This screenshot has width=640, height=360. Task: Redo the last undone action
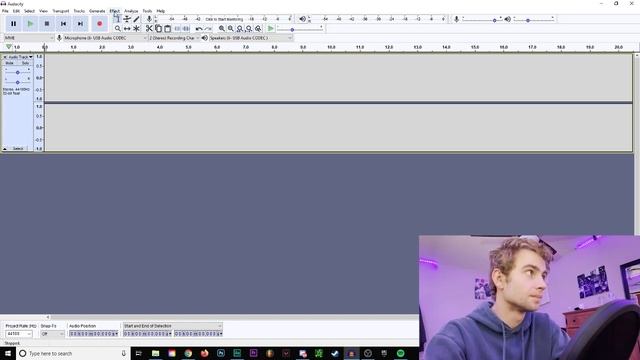[208, 29]
